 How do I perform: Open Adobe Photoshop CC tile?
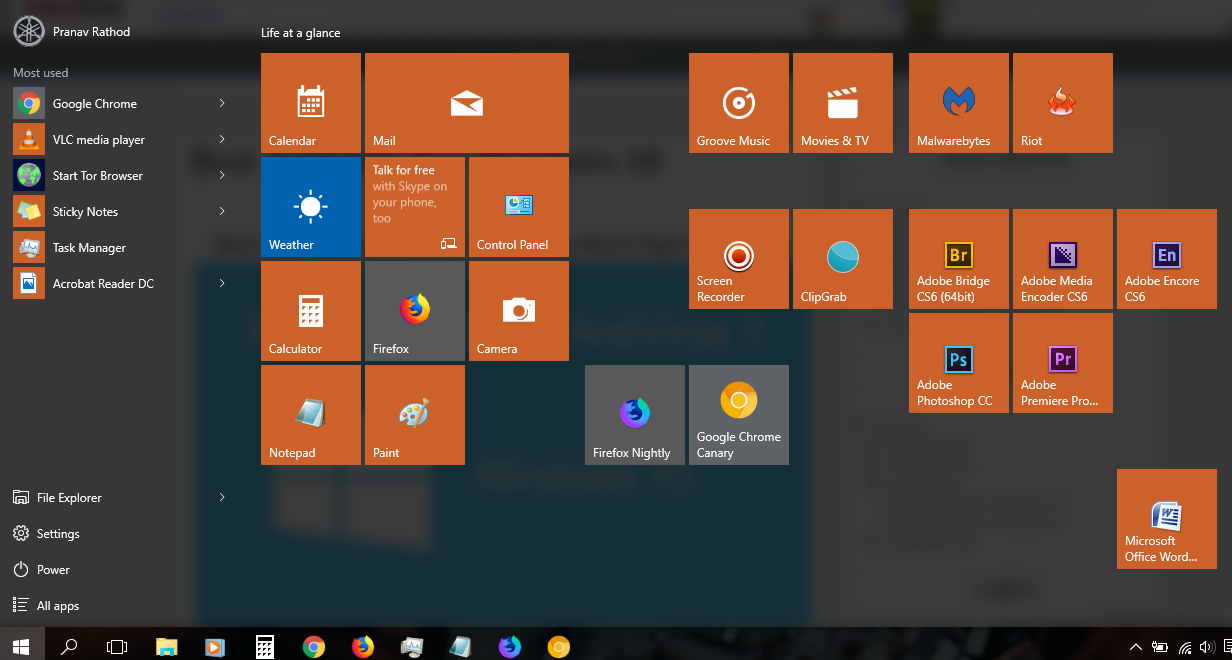[959, 363]
